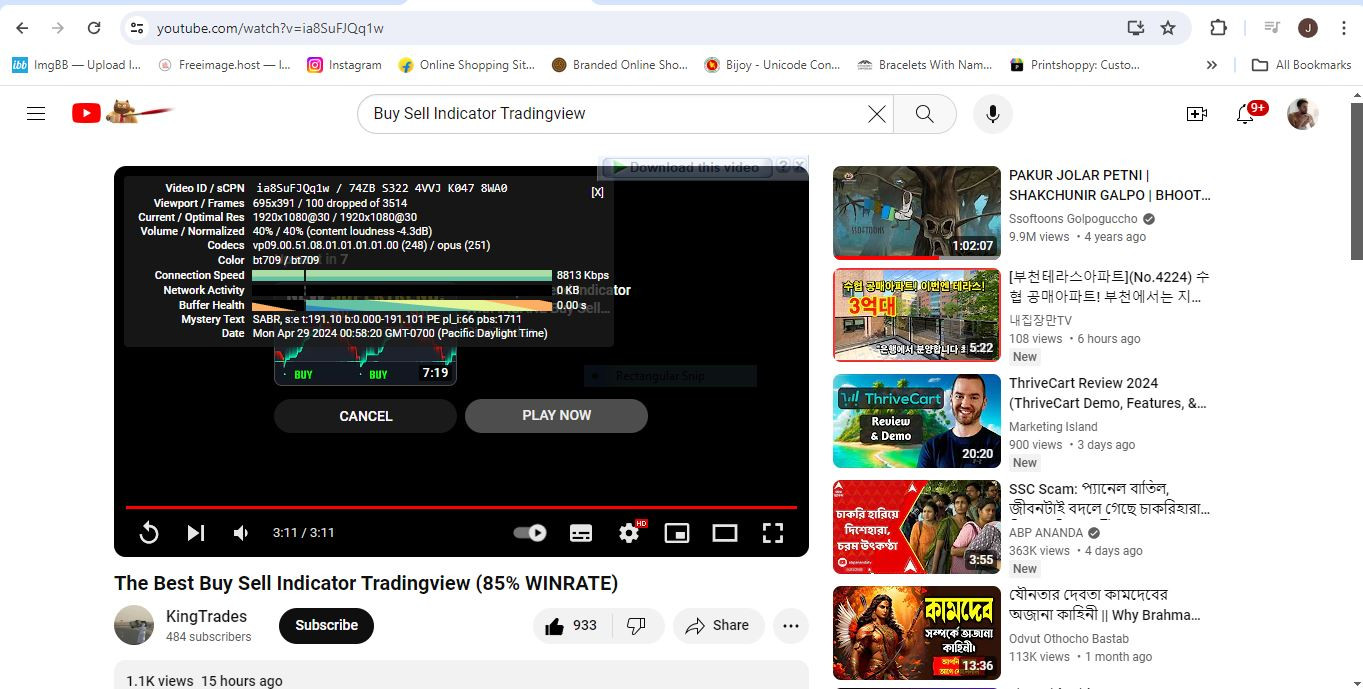Screen dimensions: 1363x689
Task: Open the 부천테라스아파트 No.4224 video thumbnail
Action: [917, 315]
